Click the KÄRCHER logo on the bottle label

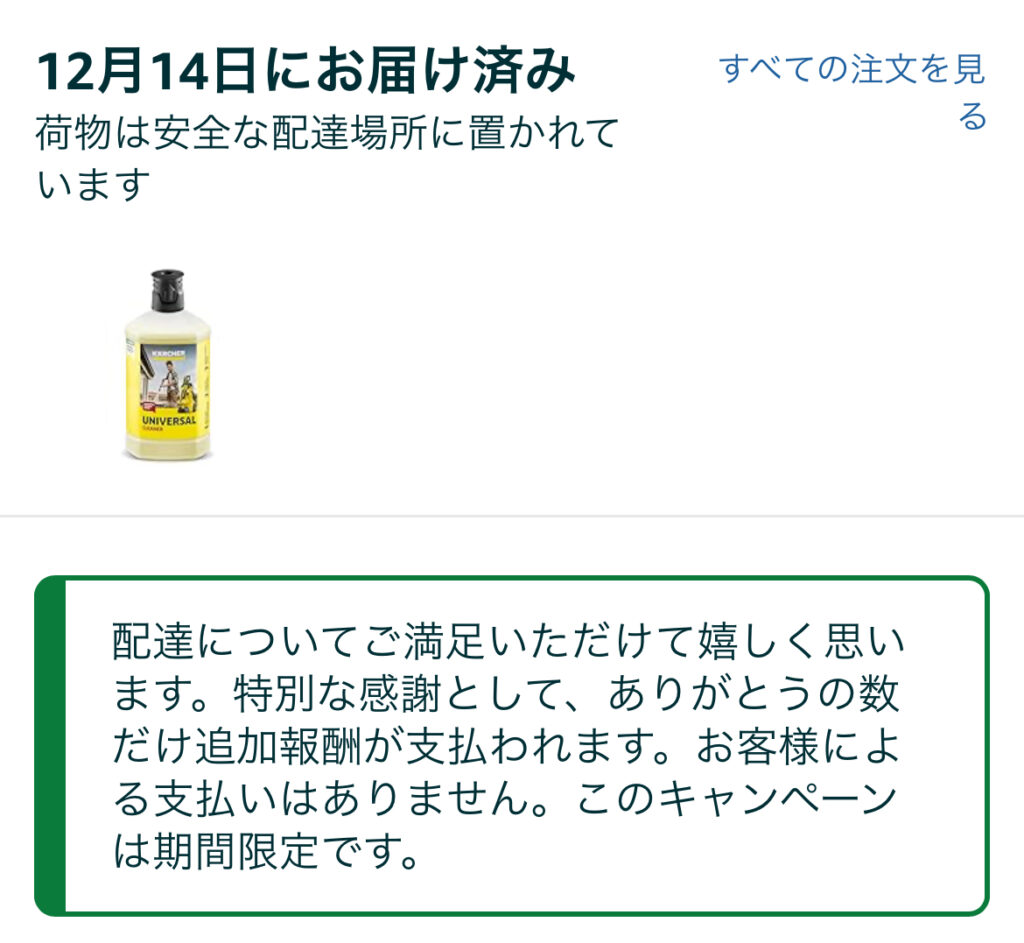(168, 353)
